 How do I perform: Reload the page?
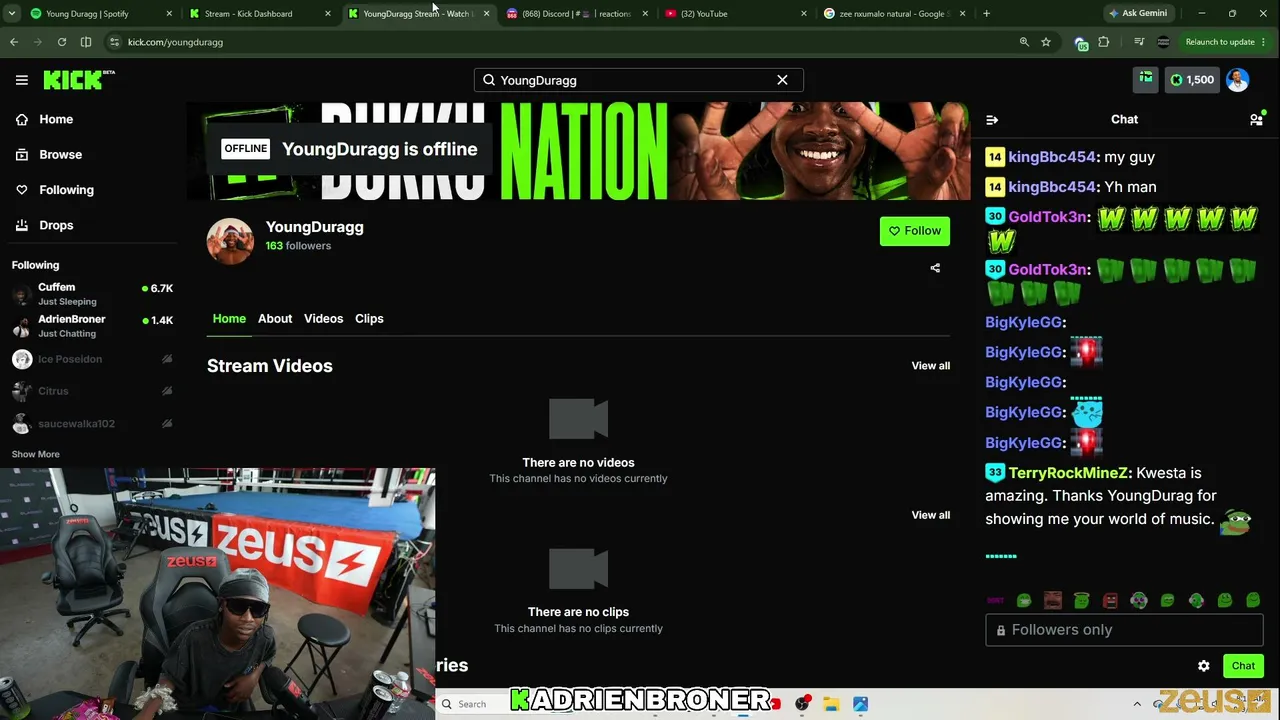[62, 42]
